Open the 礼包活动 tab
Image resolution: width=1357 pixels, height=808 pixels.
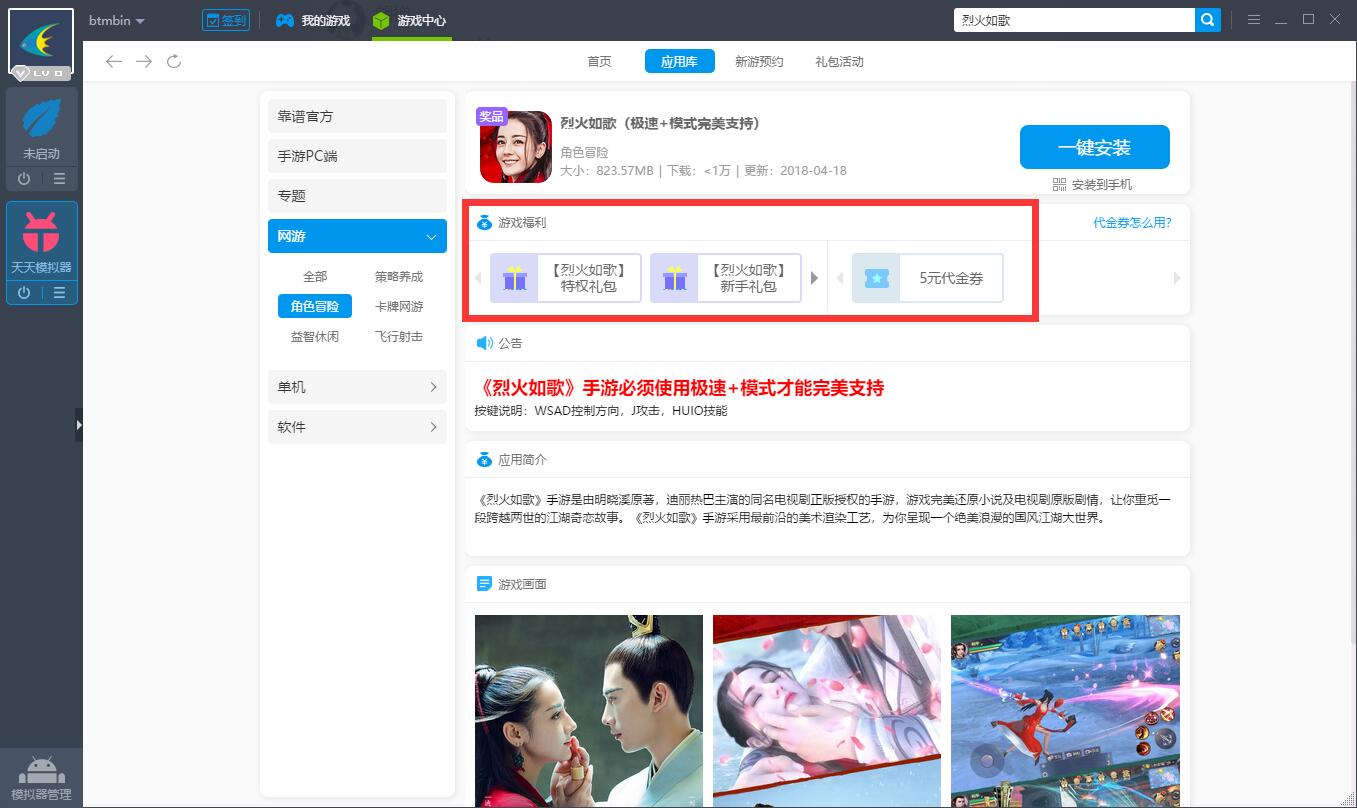point(839,62)
